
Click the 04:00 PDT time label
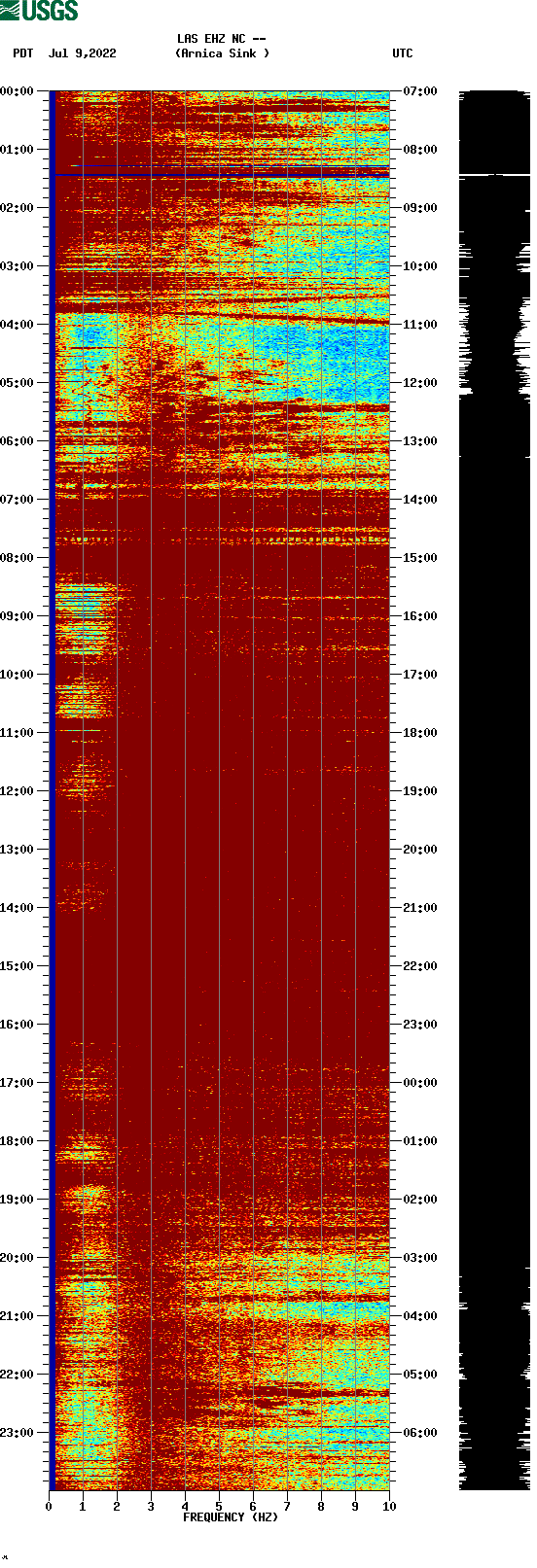click(x=18, y=325)
